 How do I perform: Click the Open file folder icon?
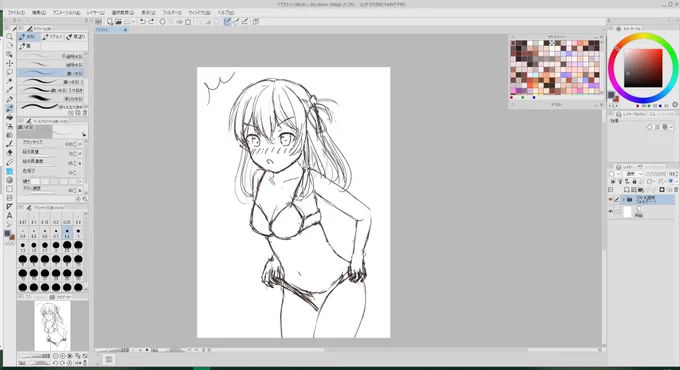tap(118, 21)
